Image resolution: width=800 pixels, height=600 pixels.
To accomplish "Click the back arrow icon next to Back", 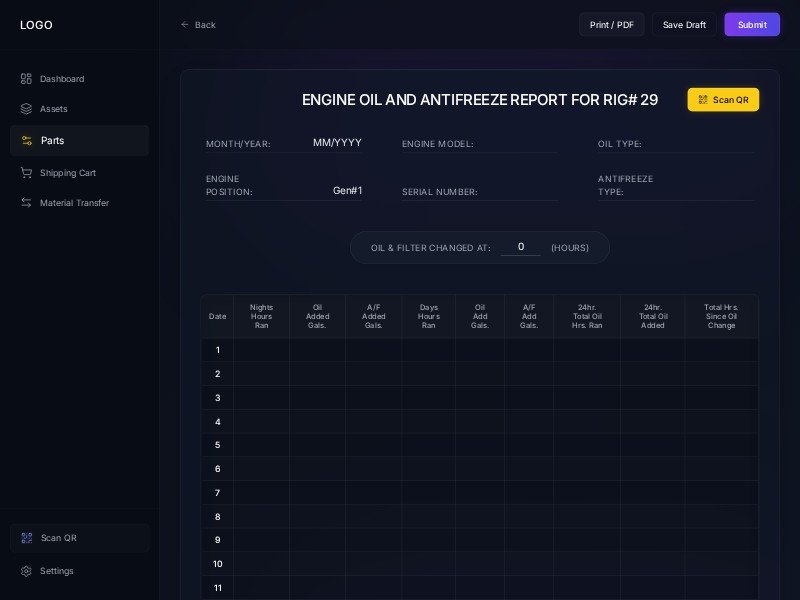I will pyautogui.click(x=184, y=25).
